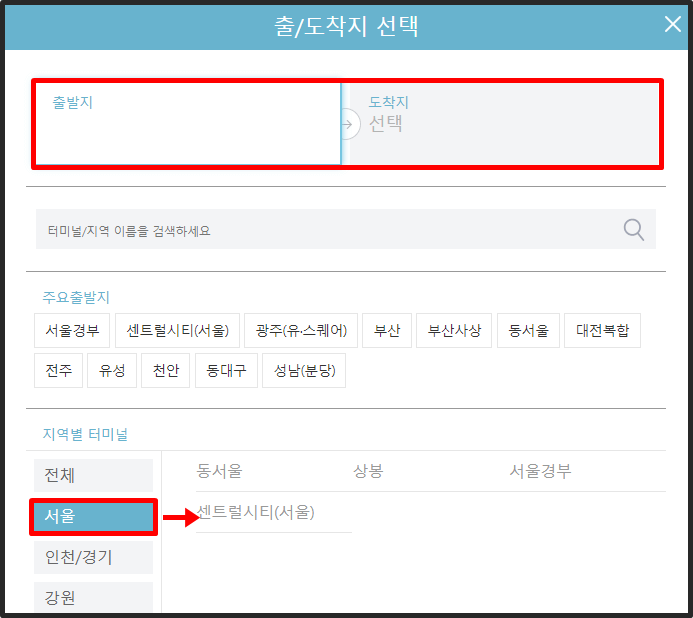The width and height of the screenshot is (693, 618).
Task: Choose 부산사상 departure button
Action: pos(454,331)
